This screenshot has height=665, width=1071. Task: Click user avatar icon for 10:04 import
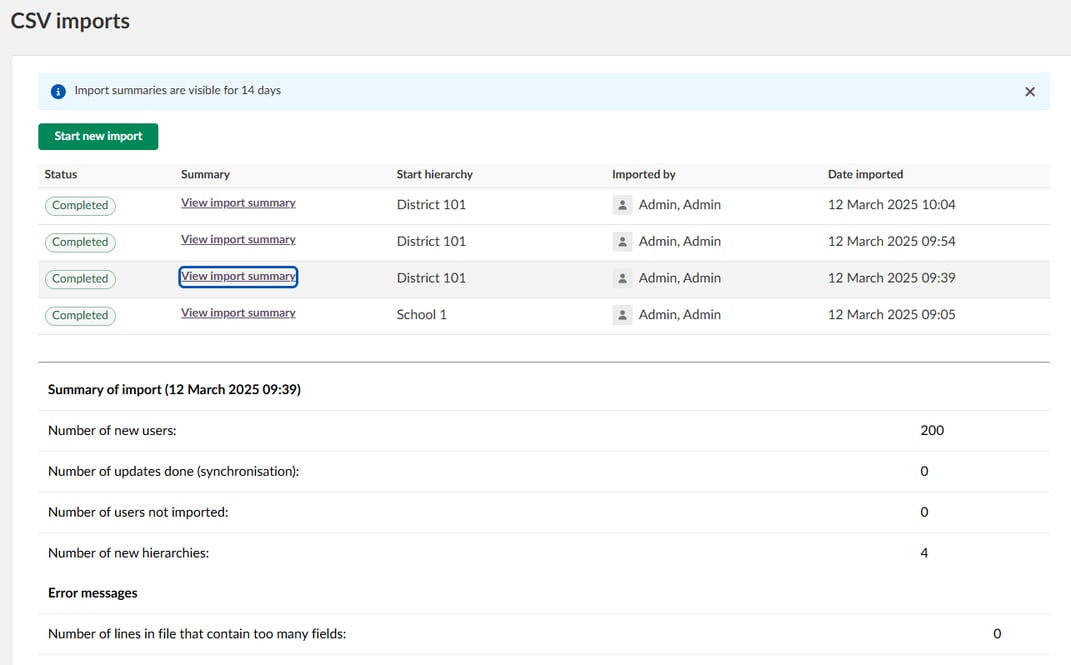(622, 205)
